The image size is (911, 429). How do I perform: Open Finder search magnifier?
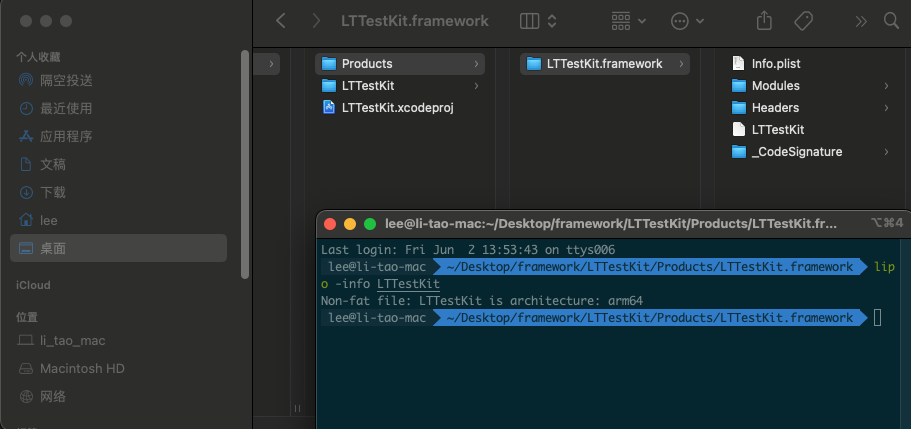pyautogui.click(x=891, y=21)
